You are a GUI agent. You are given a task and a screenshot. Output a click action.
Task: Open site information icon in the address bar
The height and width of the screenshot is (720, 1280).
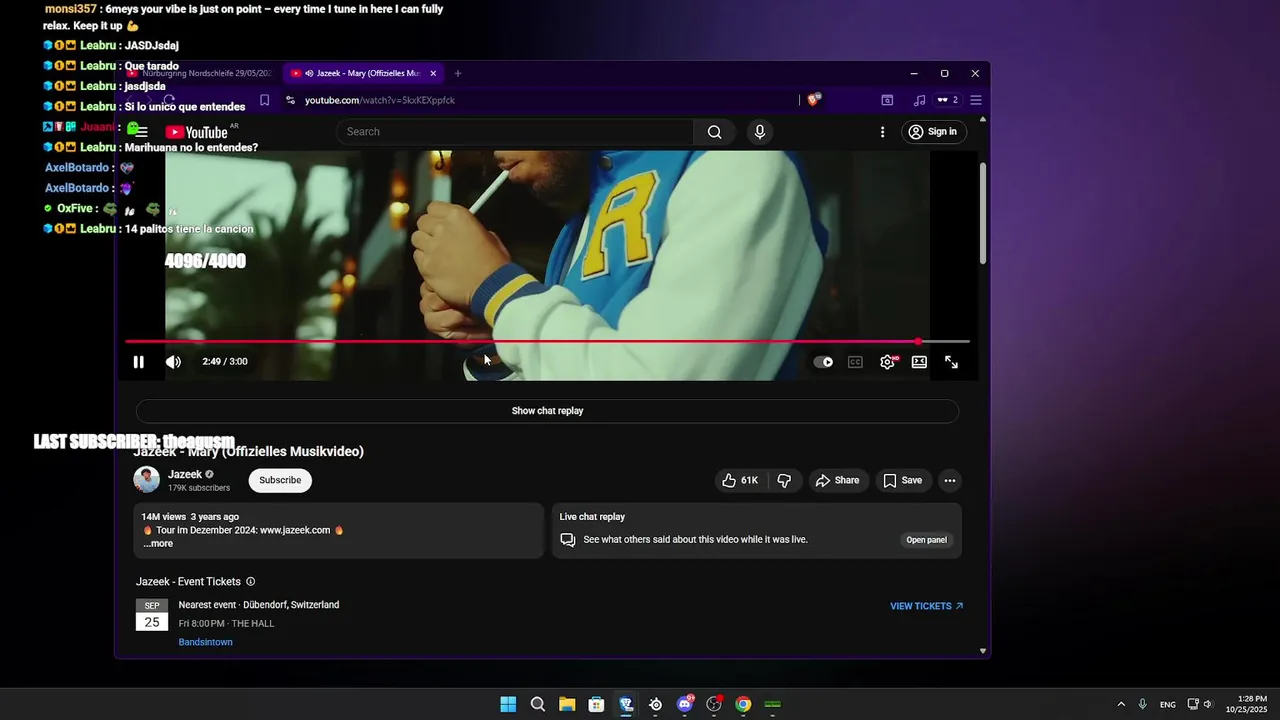coord(290,100)
